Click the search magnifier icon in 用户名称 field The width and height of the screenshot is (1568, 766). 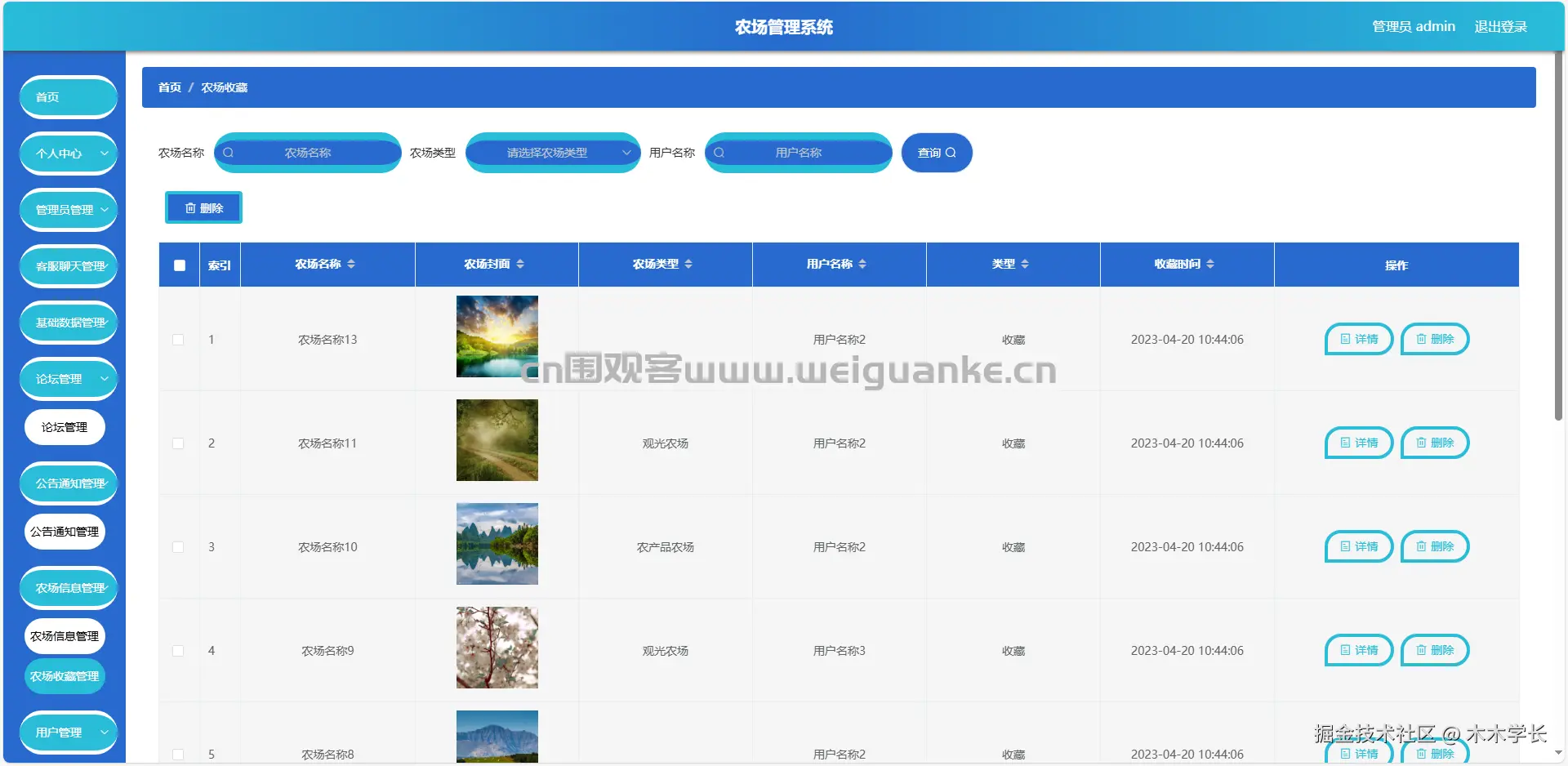point(719,153)
